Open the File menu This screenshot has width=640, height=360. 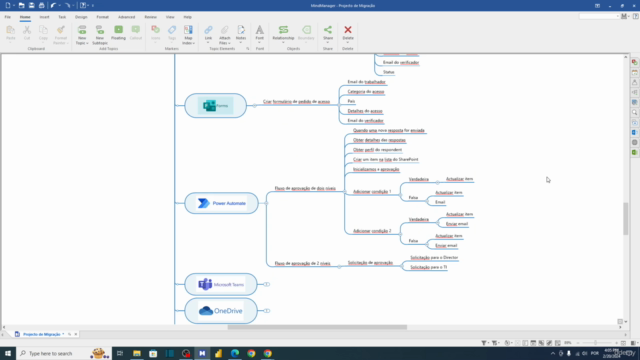point(8,17)
